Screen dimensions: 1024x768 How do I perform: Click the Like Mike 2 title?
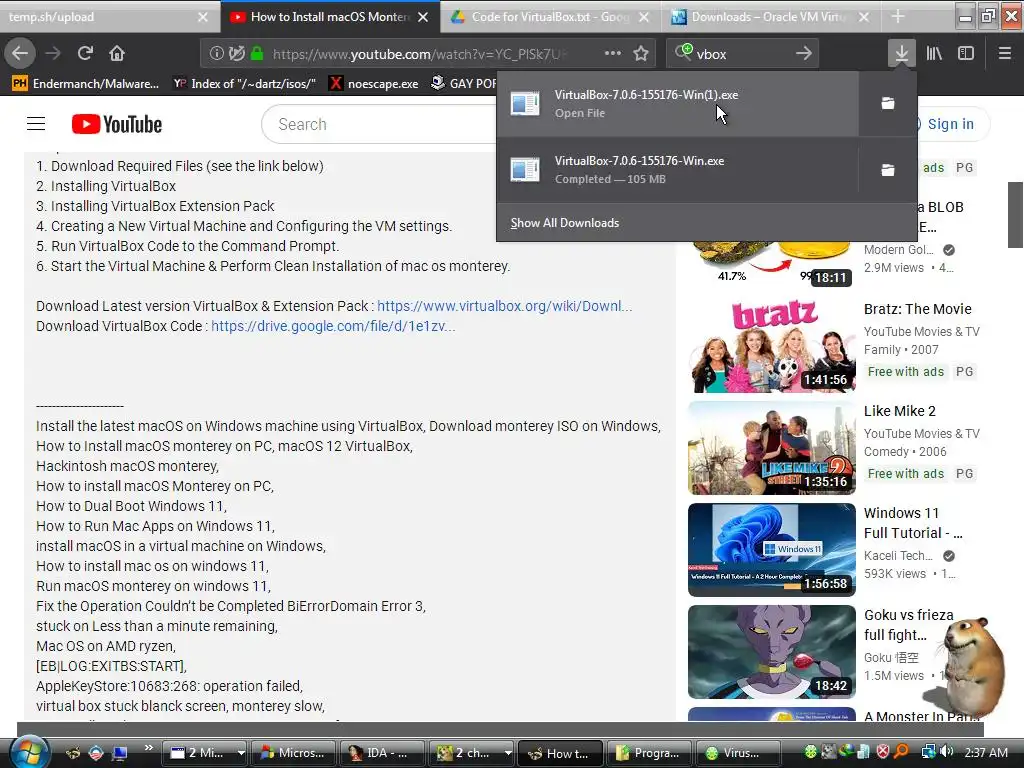pos(899,411)
